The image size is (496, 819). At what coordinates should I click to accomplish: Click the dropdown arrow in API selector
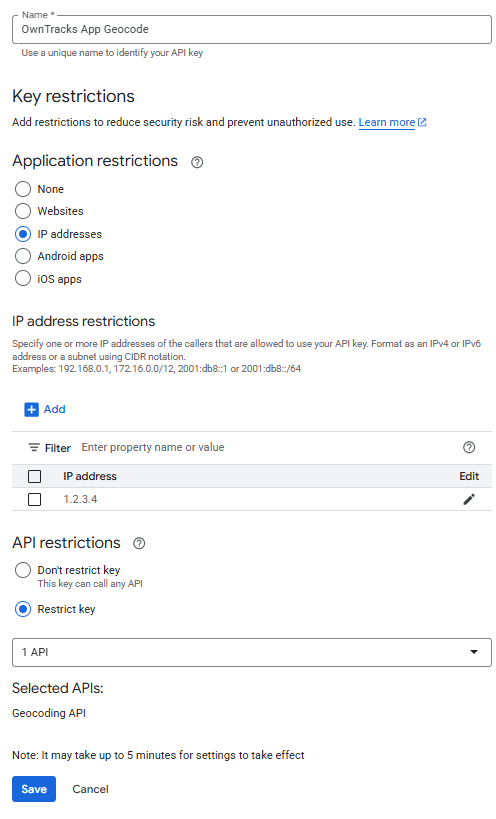click(x=474, y=652)
